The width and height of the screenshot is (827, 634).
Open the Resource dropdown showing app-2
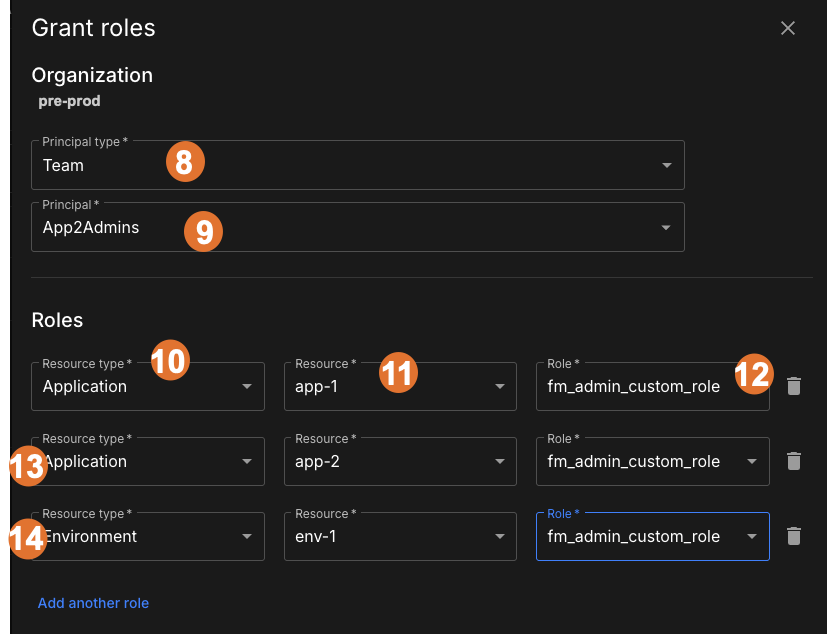(x=500, y=461)
